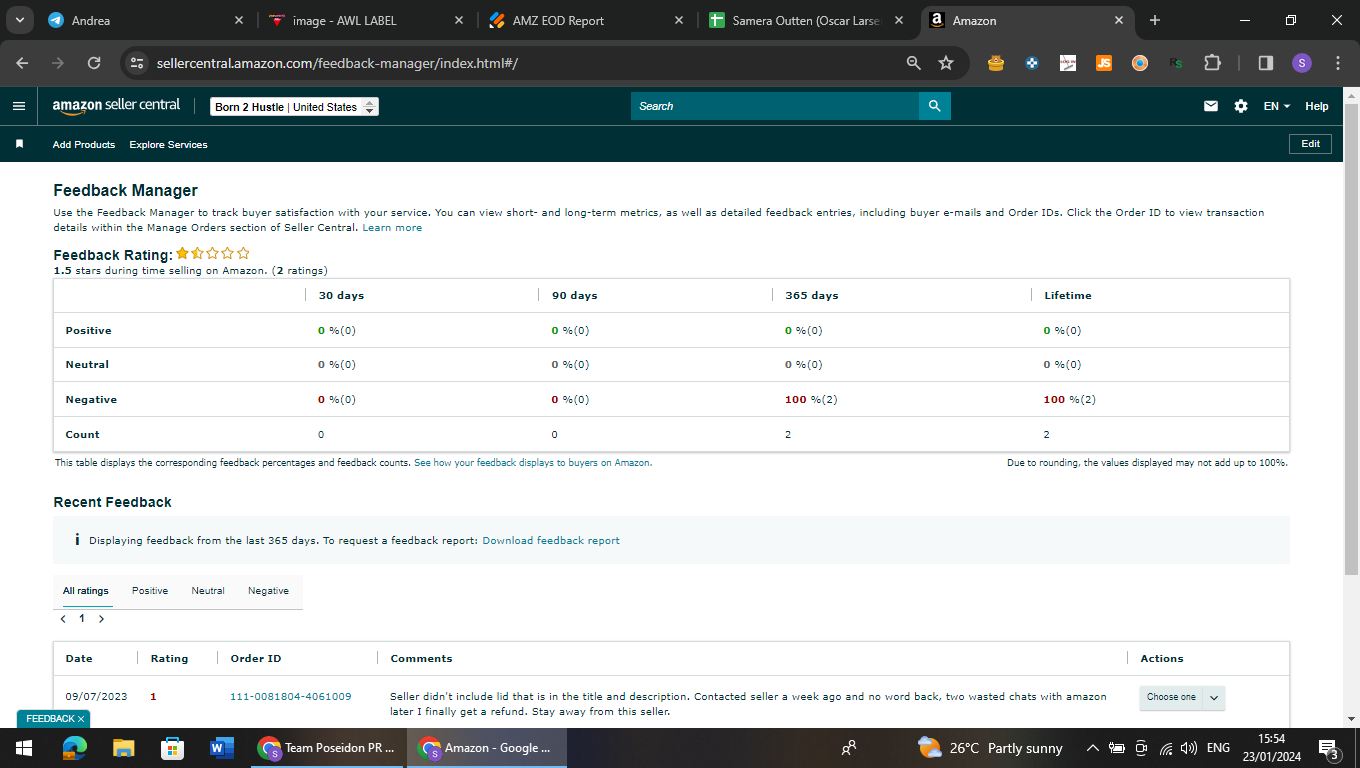
Task: Select the Positive feedback tab
Action: click(x=150, y=591)
